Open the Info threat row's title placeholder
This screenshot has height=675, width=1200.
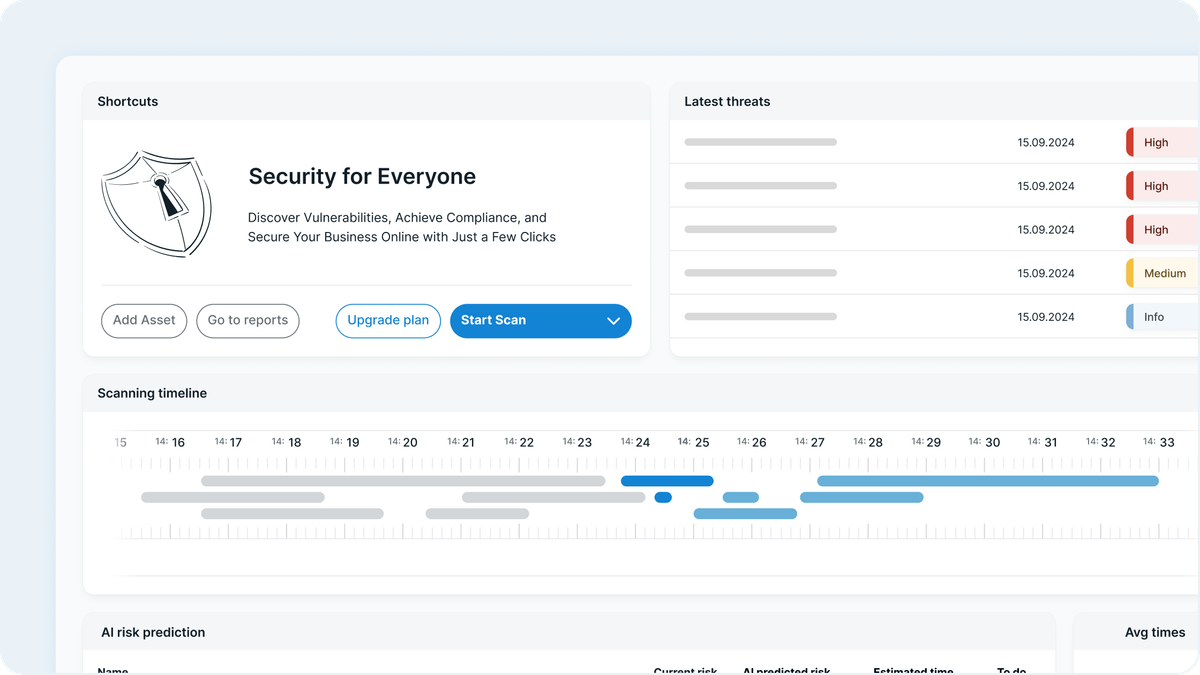(x=760, y=317)
